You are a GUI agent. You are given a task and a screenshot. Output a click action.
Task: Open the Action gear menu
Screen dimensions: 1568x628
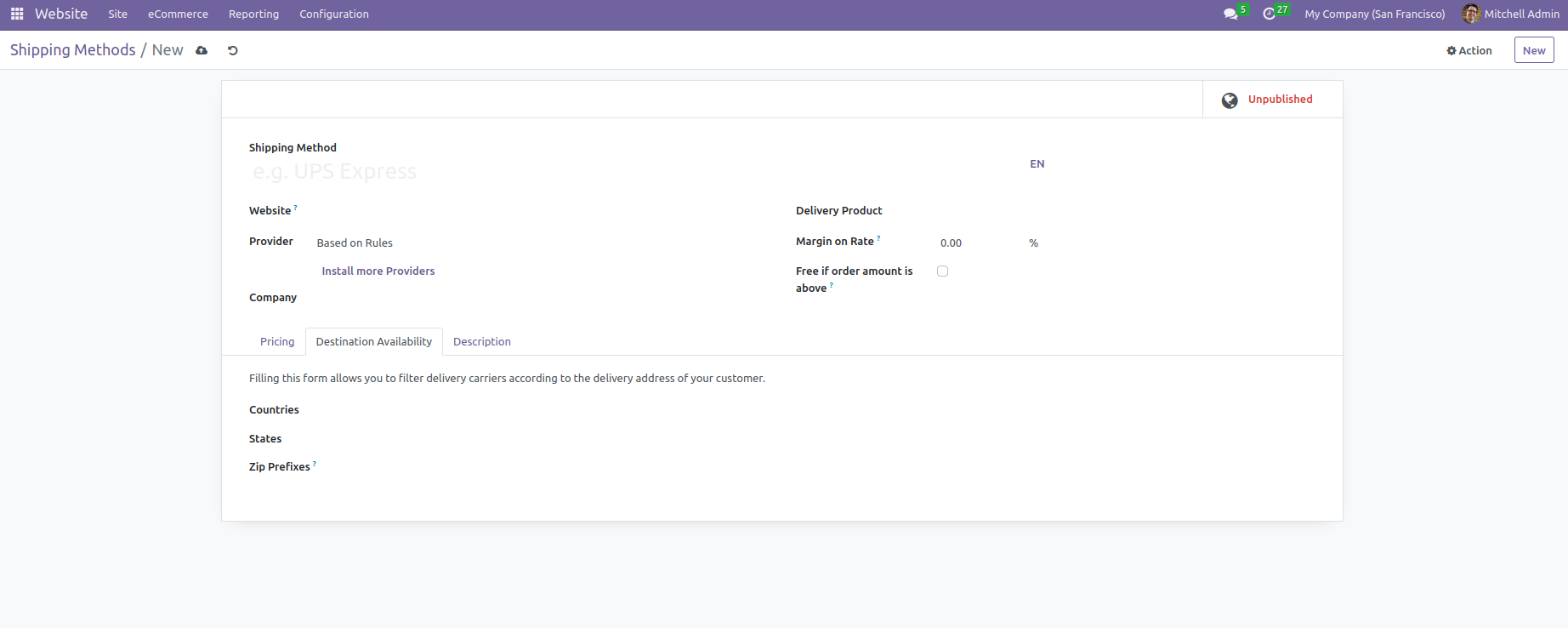(x=1469, y=50)
